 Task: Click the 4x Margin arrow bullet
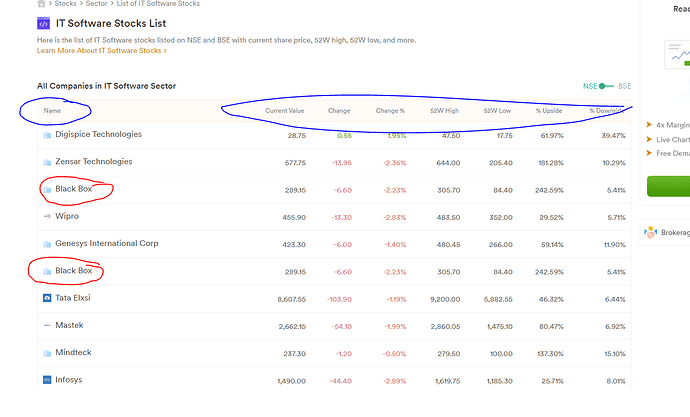coord(649,125)
